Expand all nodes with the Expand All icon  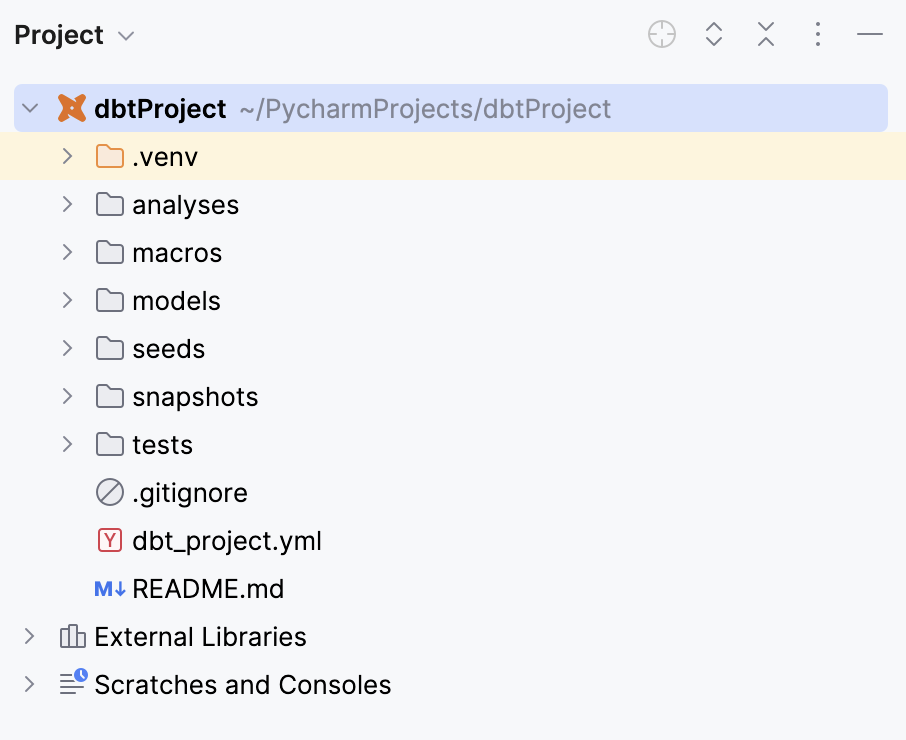pos(714,34)
